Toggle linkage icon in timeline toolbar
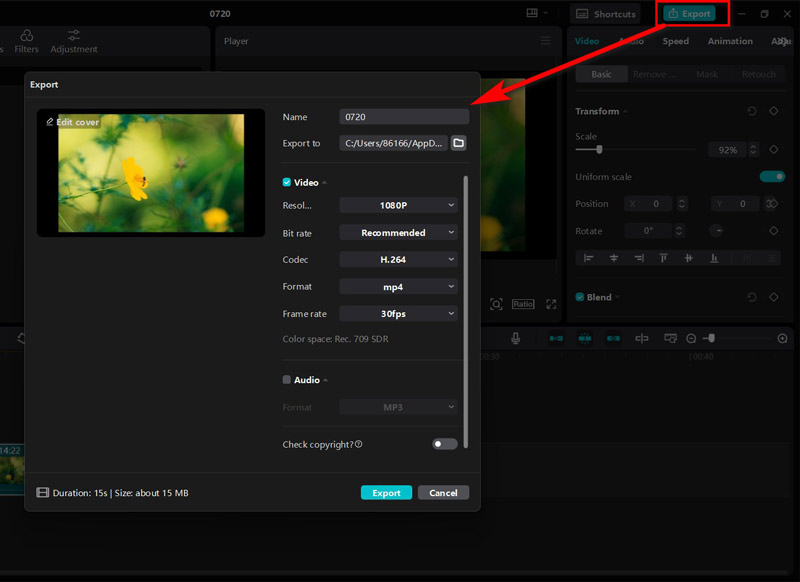Screen dimensions: 800x582 (x=613, y=338)
